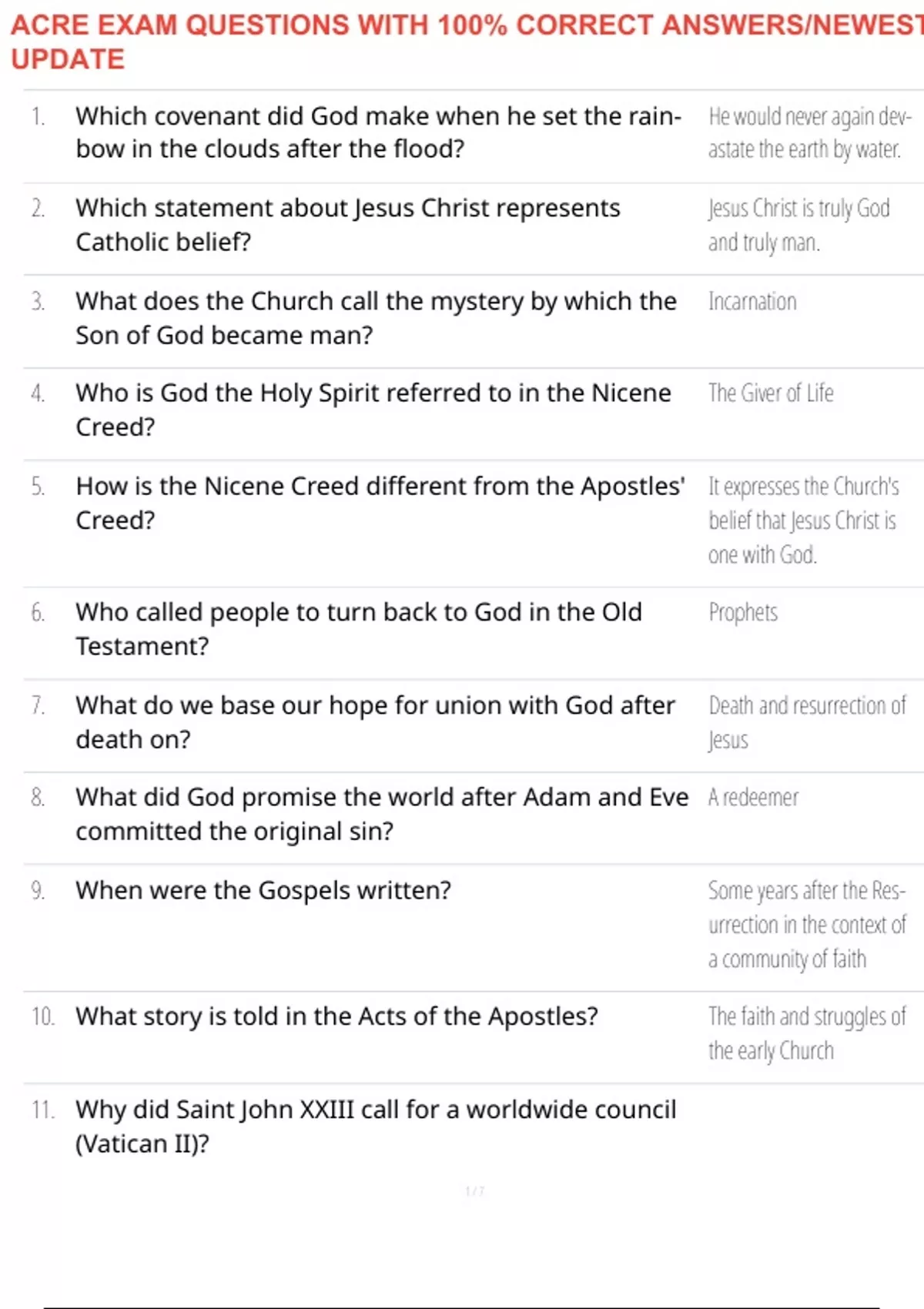Click the 'Prophets' answer text

(x=743, y=612)
